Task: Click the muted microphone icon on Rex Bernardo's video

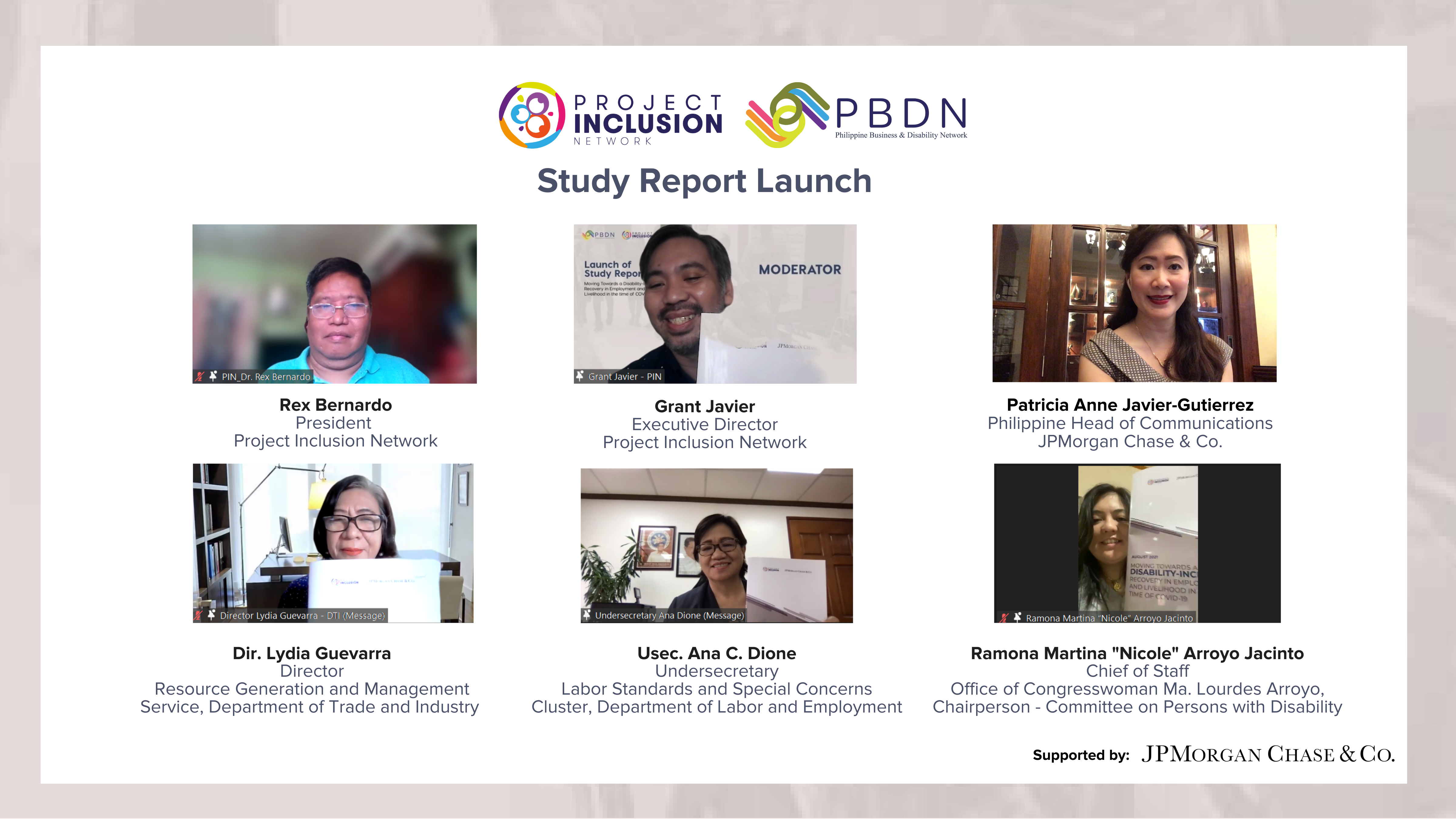Action: coord(200,376)
